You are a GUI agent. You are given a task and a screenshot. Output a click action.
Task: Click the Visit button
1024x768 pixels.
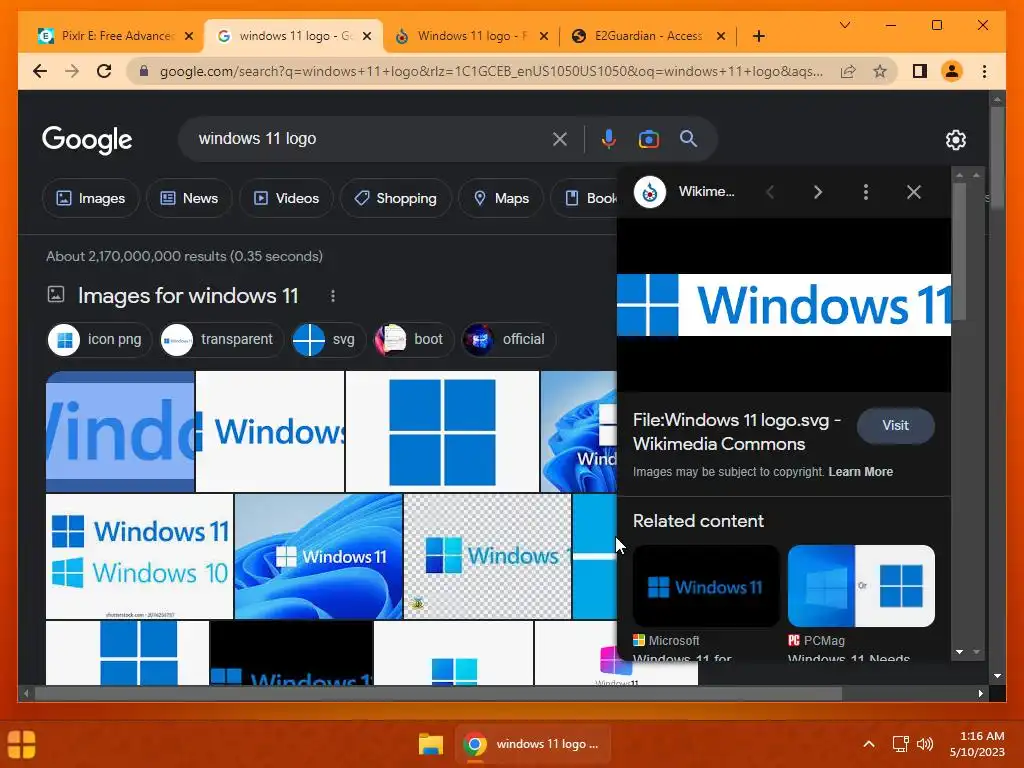click(895, 426)
